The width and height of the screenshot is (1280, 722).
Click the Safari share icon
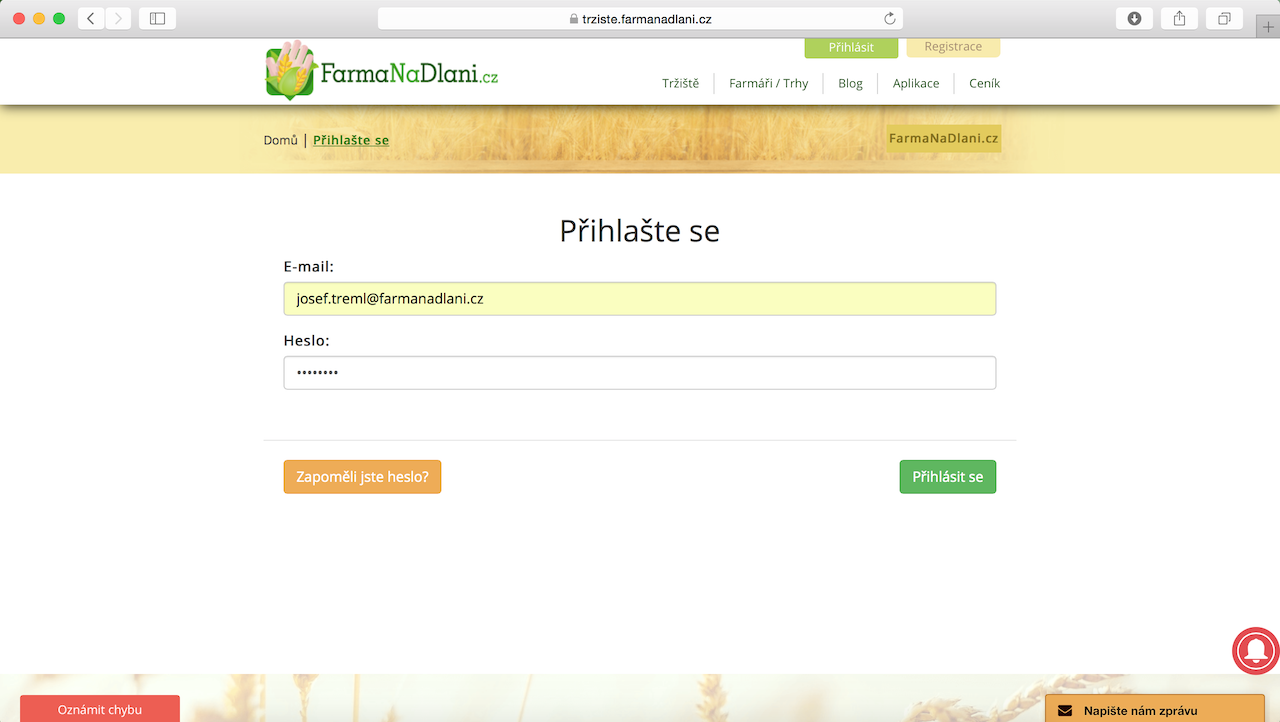pyautogui.click(x=1179, y=19)
